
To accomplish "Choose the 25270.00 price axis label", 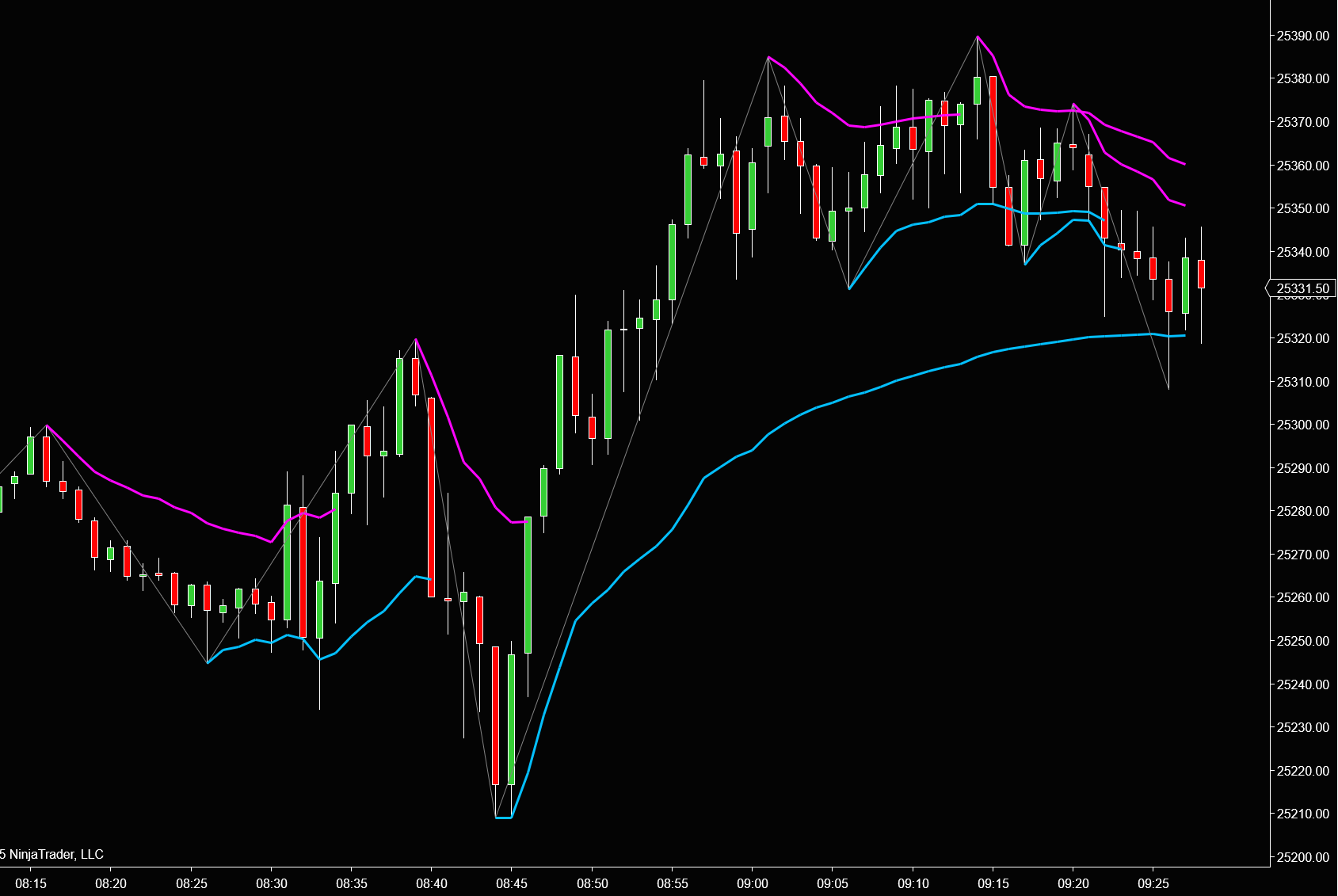I will click(x=1303, y=555).
